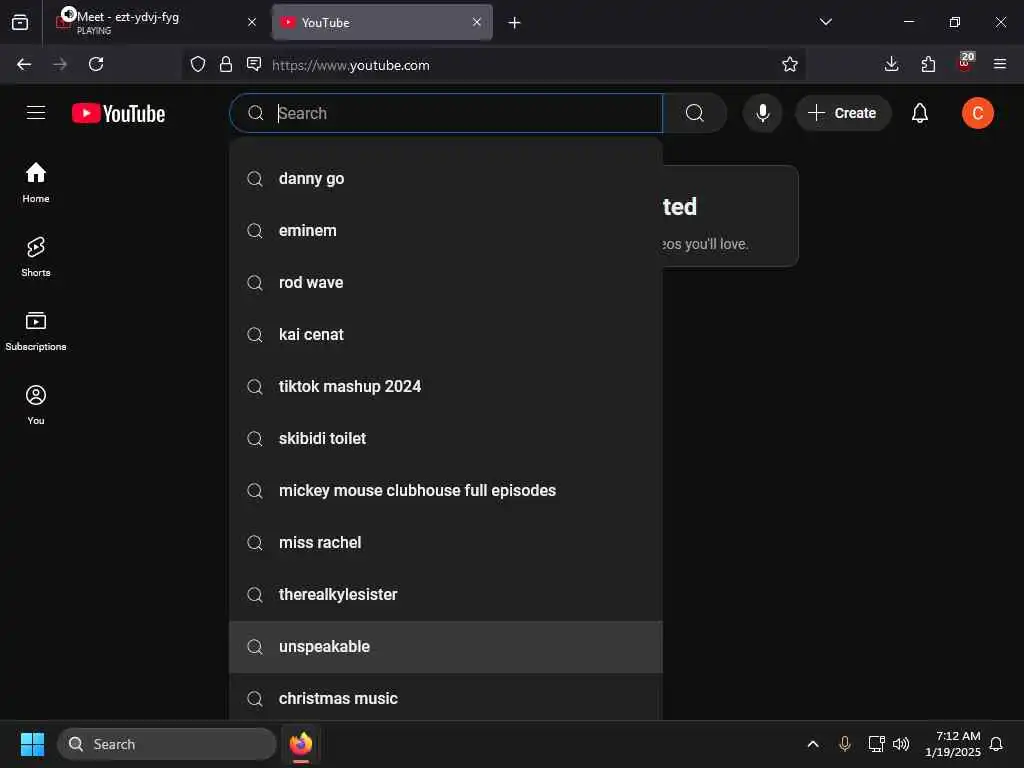Open YouTube notifications bell
Image resolution: width=1024 pixels, height=768 pixels.
[920, 113]
